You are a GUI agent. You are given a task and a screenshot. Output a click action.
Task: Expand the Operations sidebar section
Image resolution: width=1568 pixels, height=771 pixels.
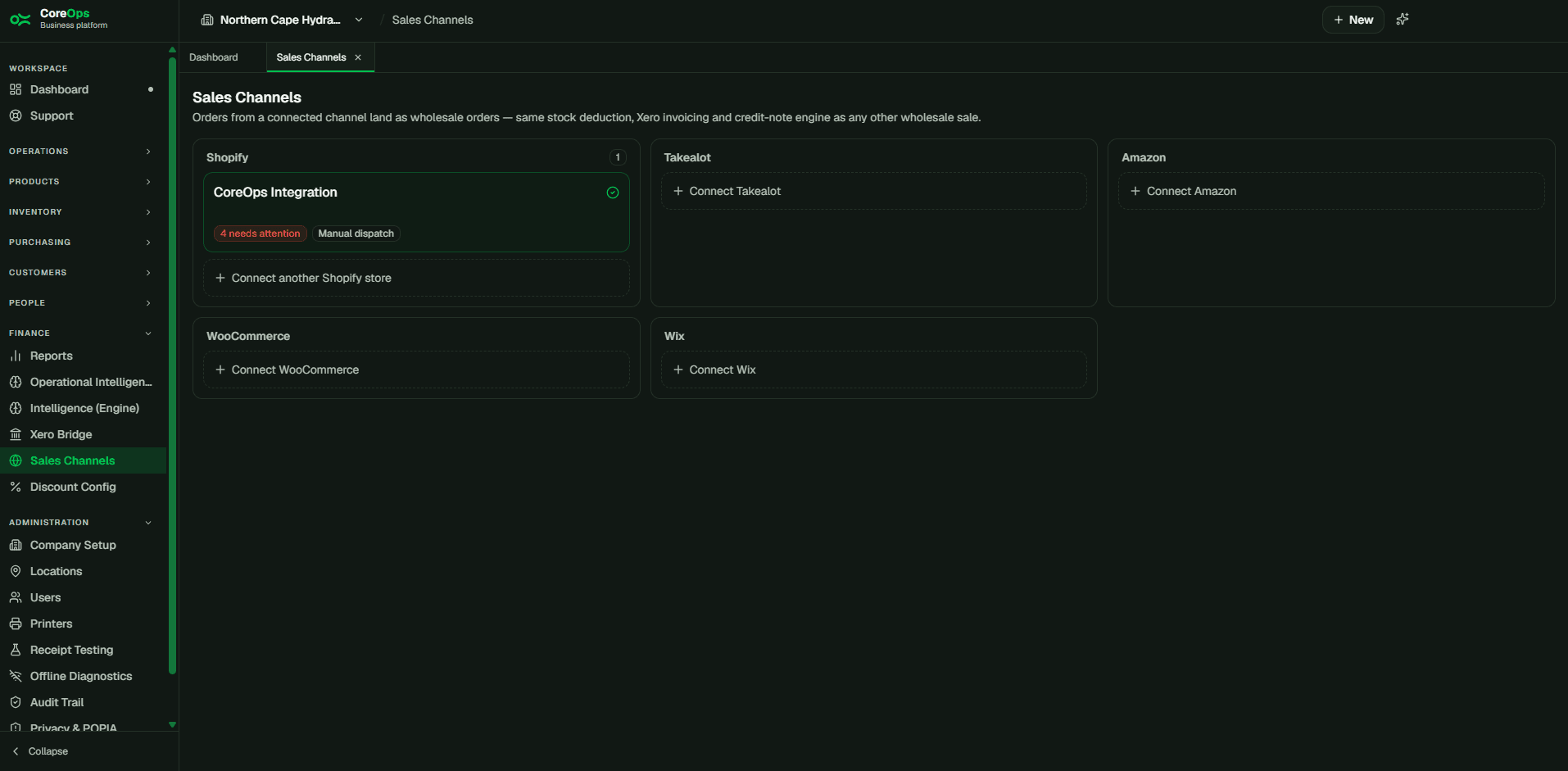(80, 152)
